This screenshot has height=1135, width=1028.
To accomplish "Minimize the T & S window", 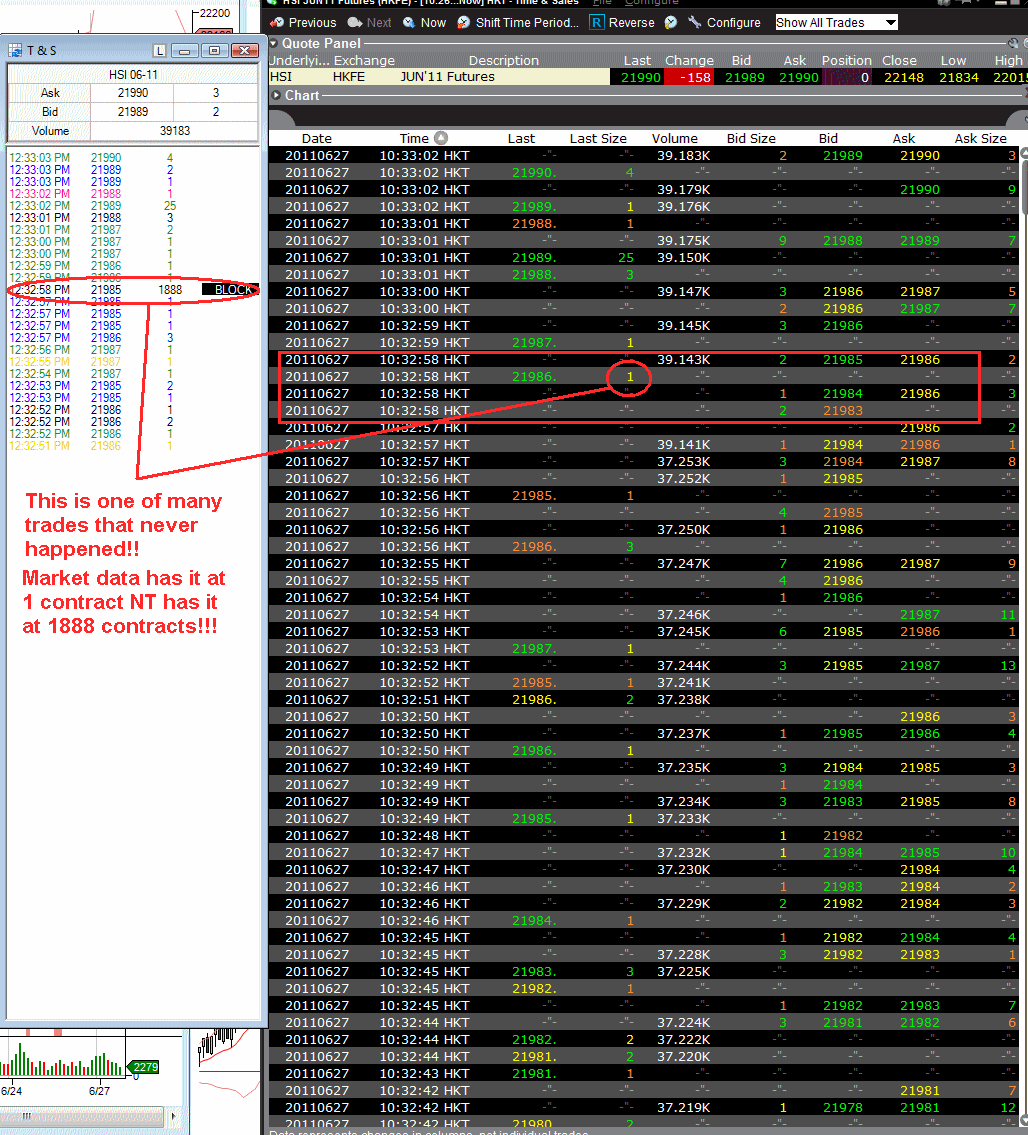I will [185, 51].
